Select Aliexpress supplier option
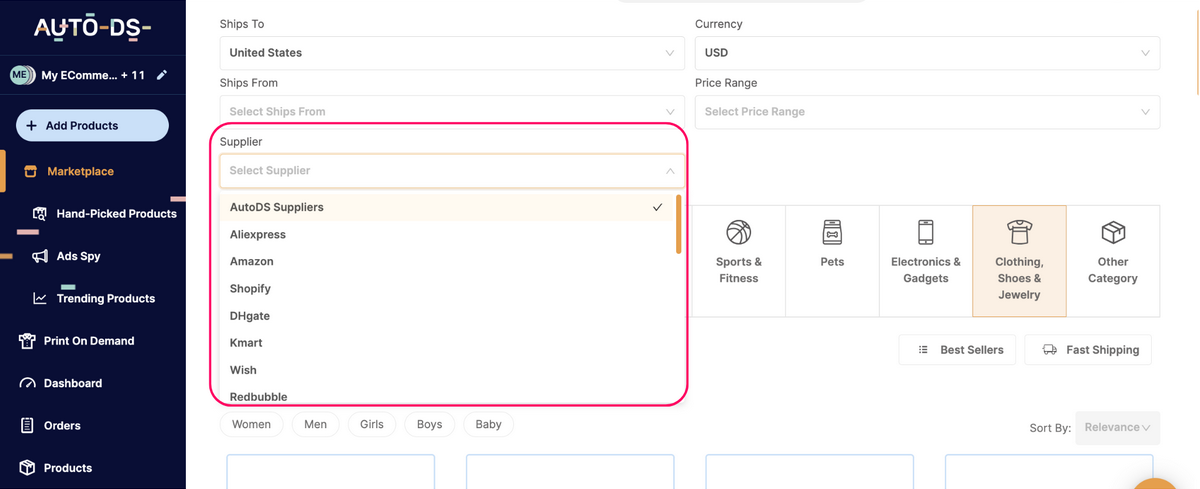This screenshot has height=489, width=1200. click(x=448, y=234)
